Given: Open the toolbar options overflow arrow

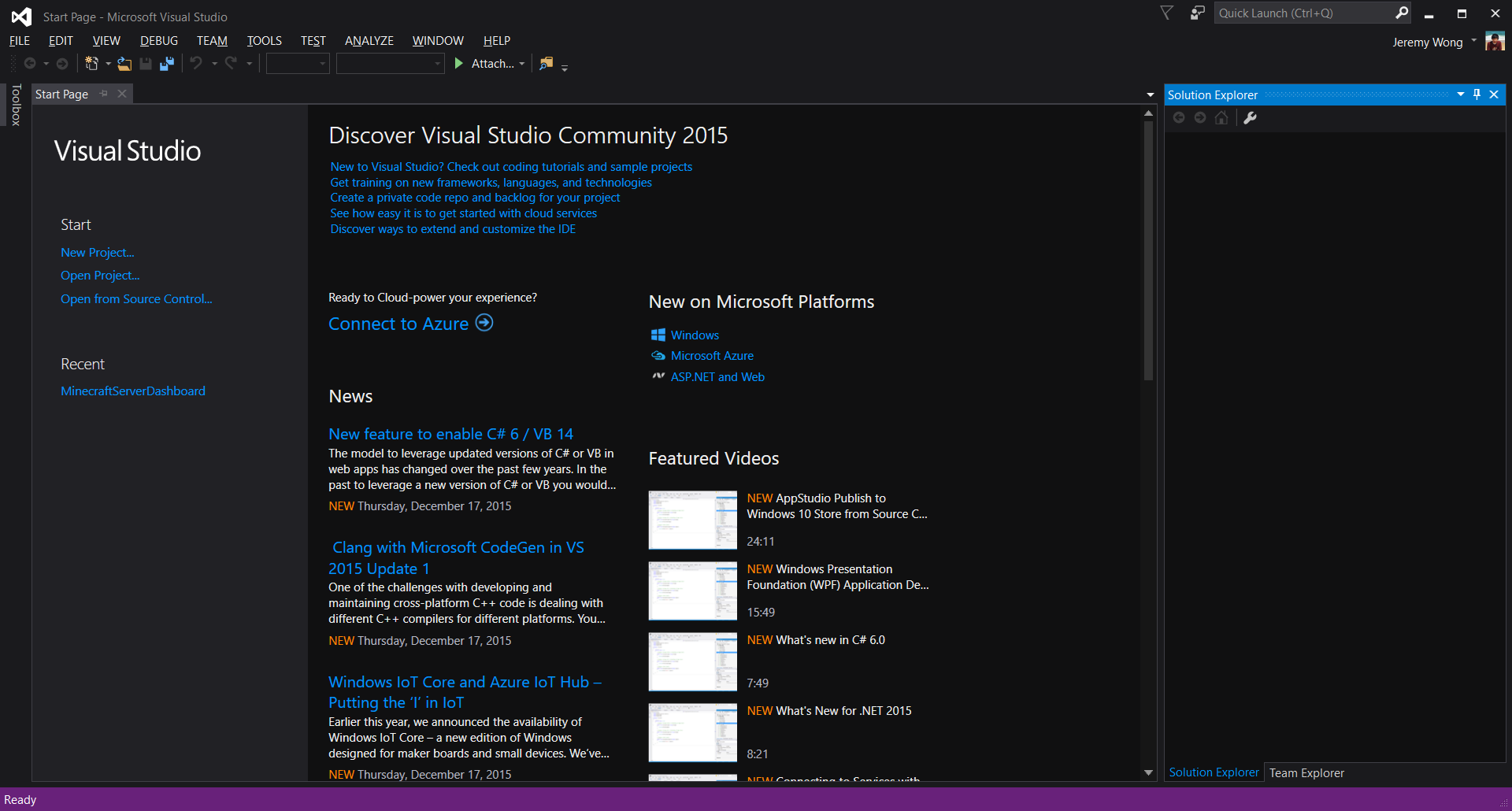Looking at the screenshot, I should tap(565, 68).
